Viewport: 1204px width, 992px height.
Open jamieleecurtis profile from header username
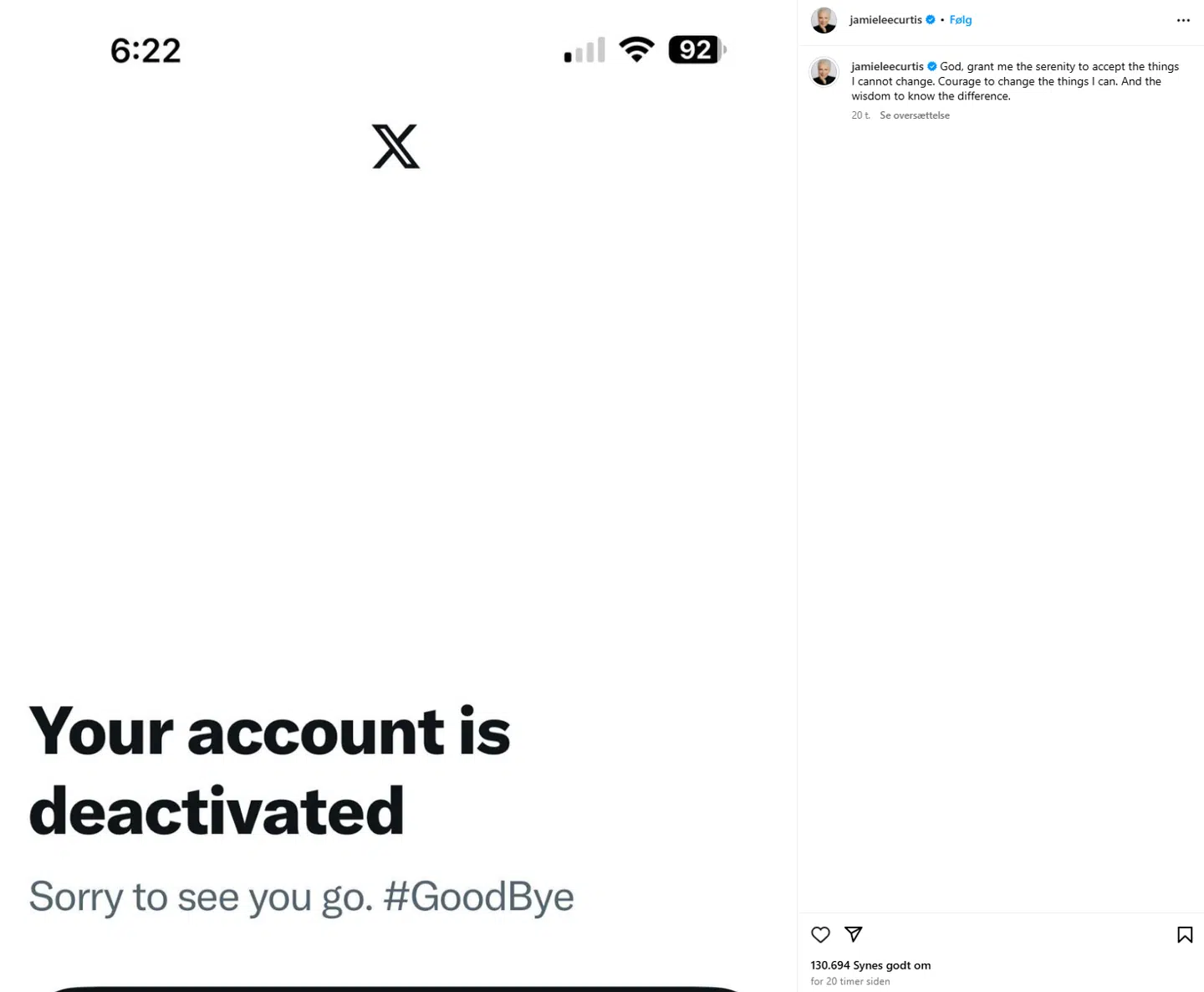[x=885, y=20]
